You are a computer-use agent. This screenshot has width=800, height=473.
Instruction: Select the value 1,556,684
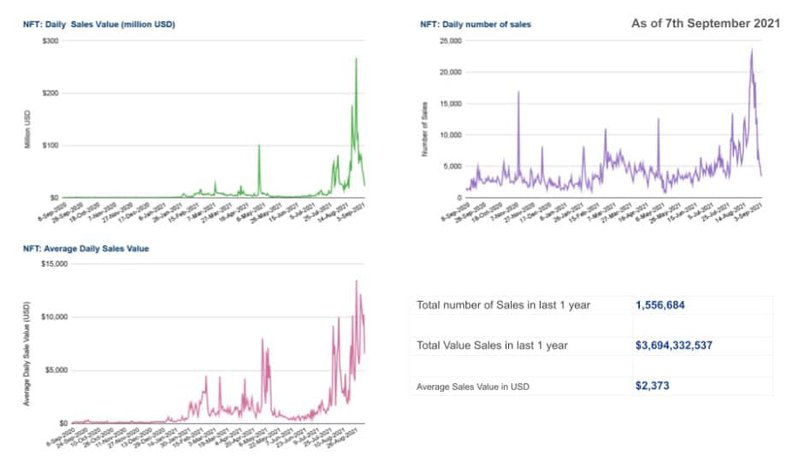(660, 305)
